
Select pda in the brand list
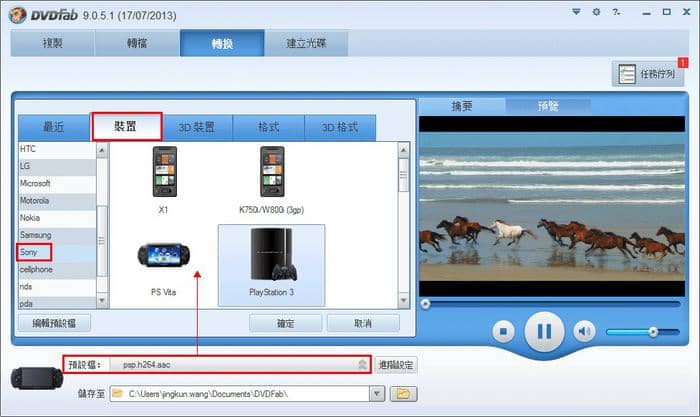coord(57,303)
